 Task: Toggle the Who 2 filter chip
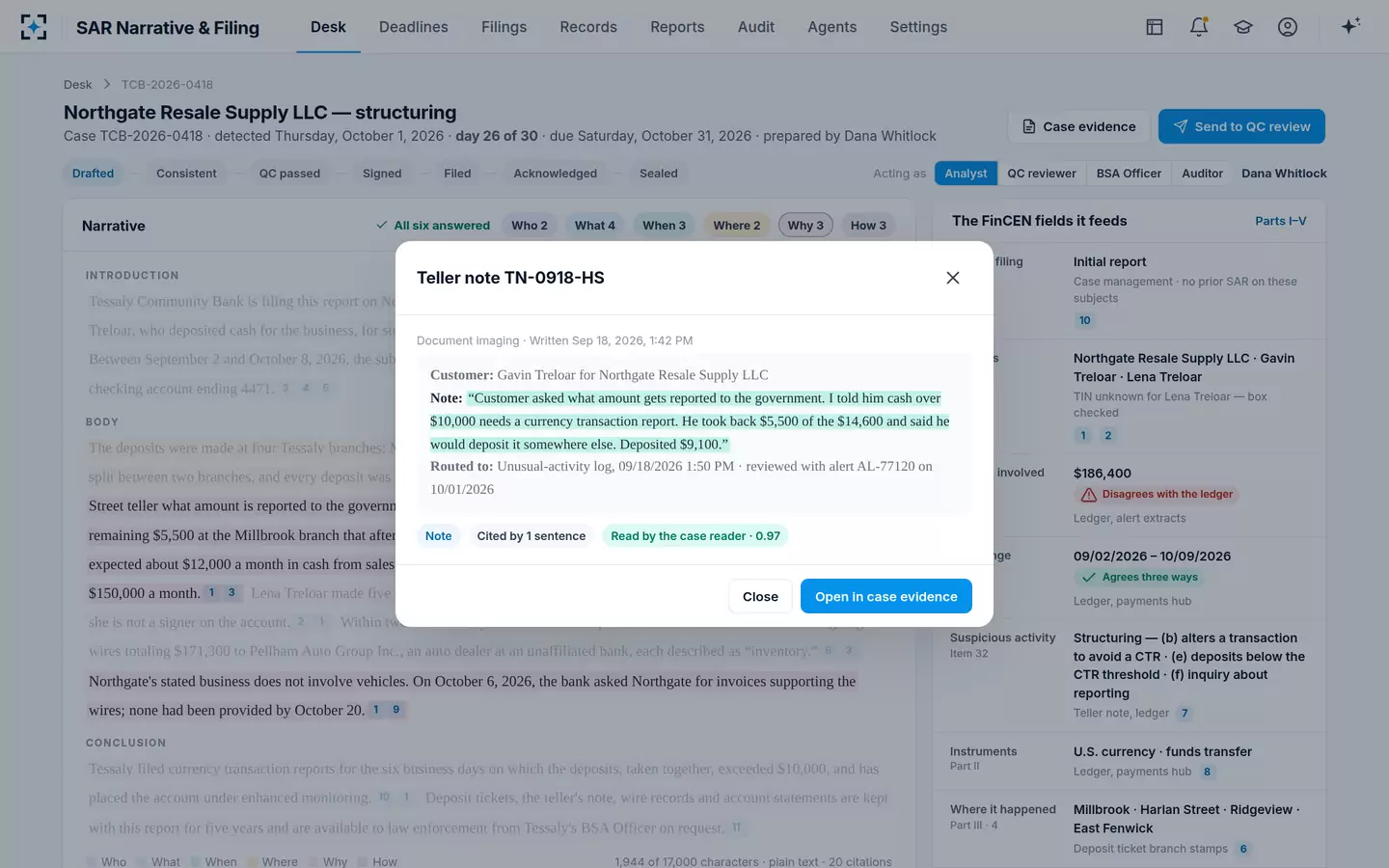pos(530,226)
